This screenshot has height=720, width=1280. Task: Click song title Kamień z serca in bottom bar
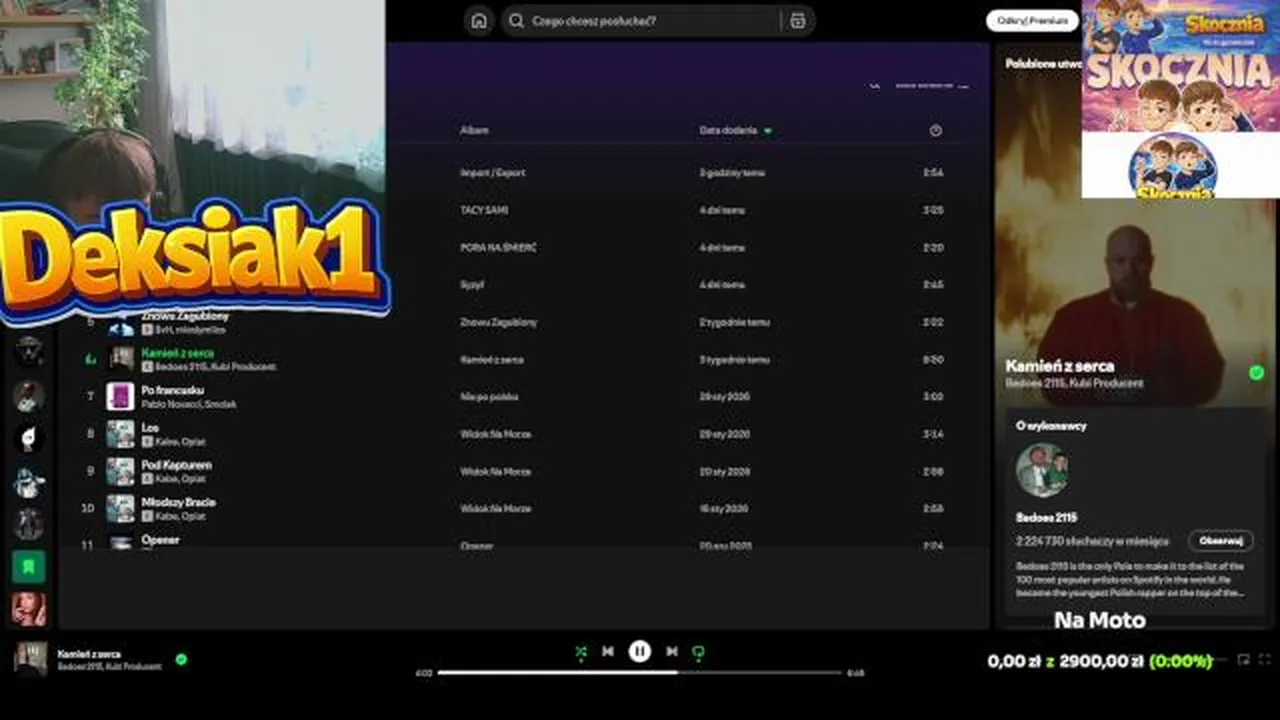click(x=89, y=654)
